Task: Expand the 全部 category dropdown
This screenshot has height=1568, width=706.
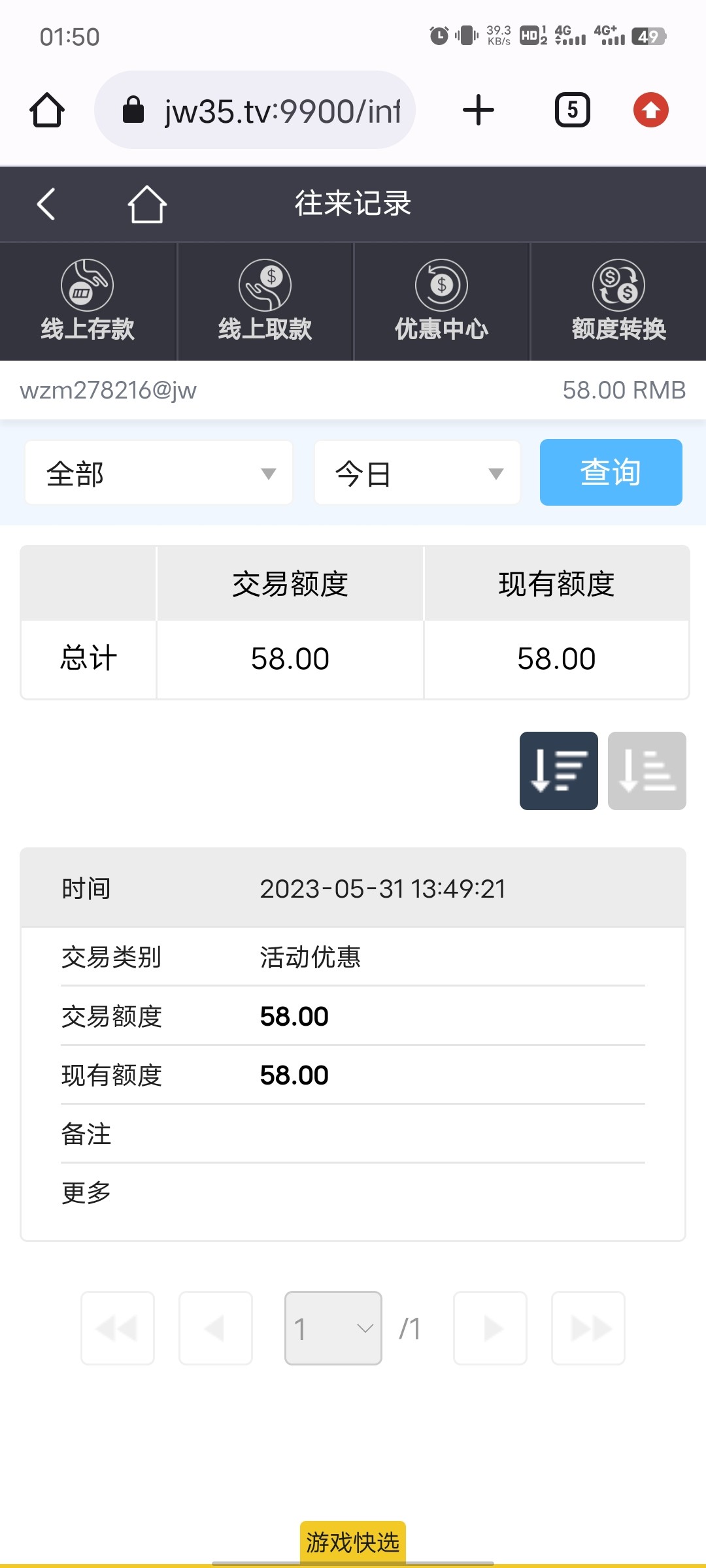Action: 159,473
